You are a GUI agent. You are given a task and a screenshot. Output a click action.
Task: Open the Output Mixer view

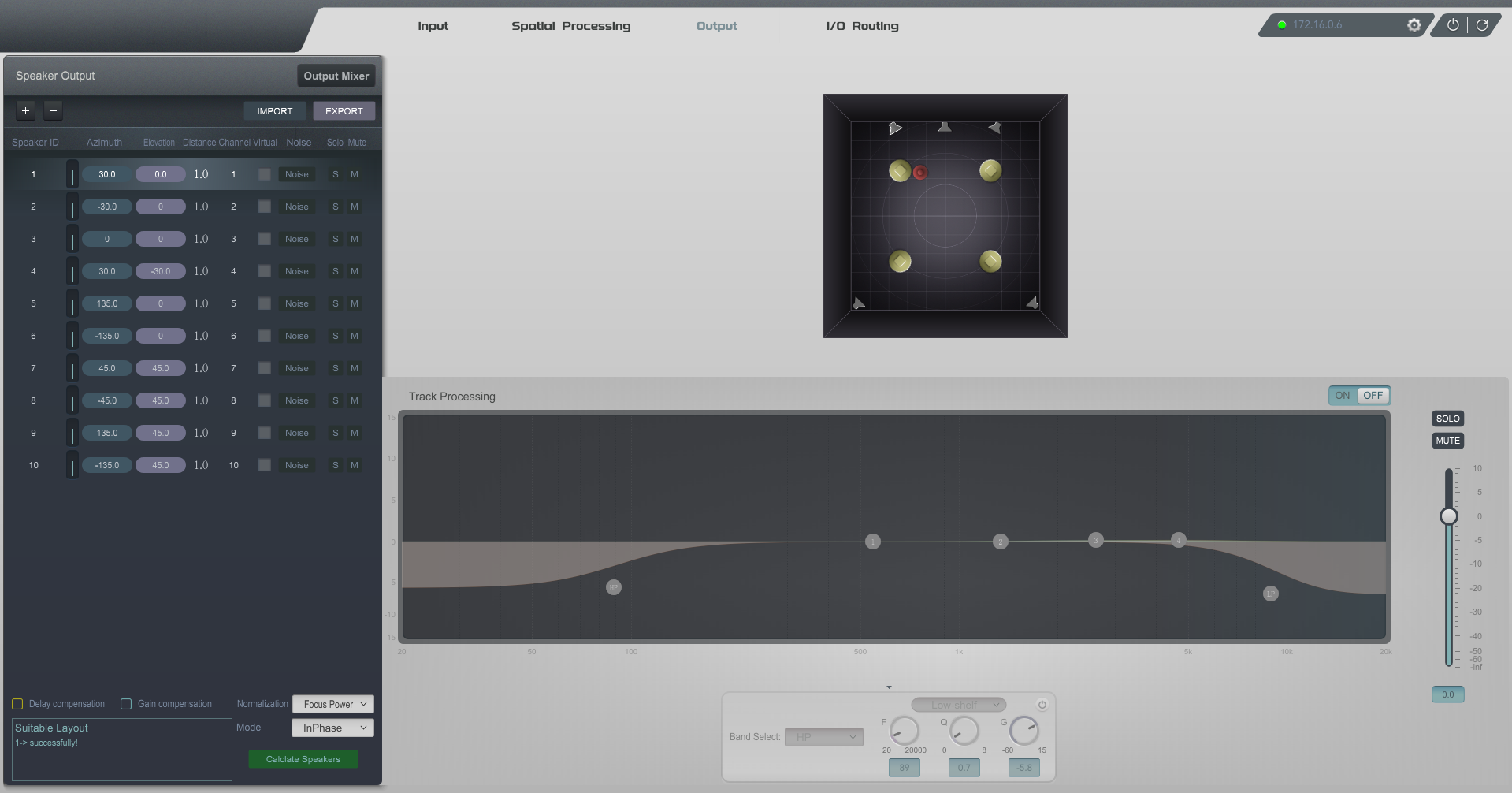coord(336,76)
